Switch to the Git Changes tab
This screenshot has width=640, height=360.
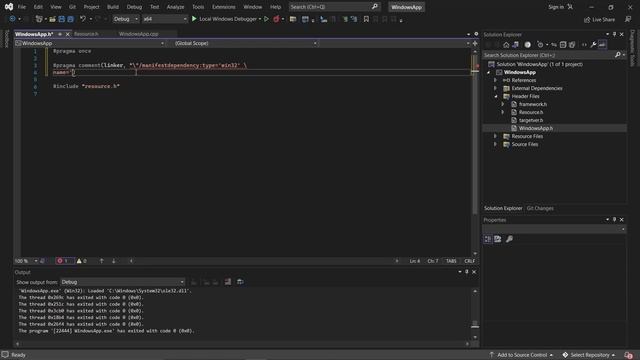coord(540,208)
